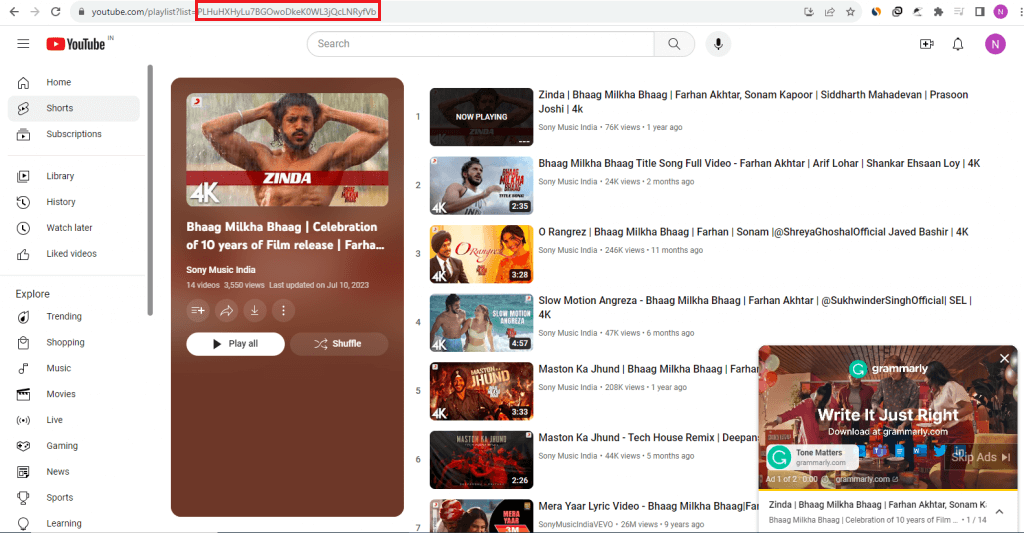Open Gaming under Explore

coord(74,445)
